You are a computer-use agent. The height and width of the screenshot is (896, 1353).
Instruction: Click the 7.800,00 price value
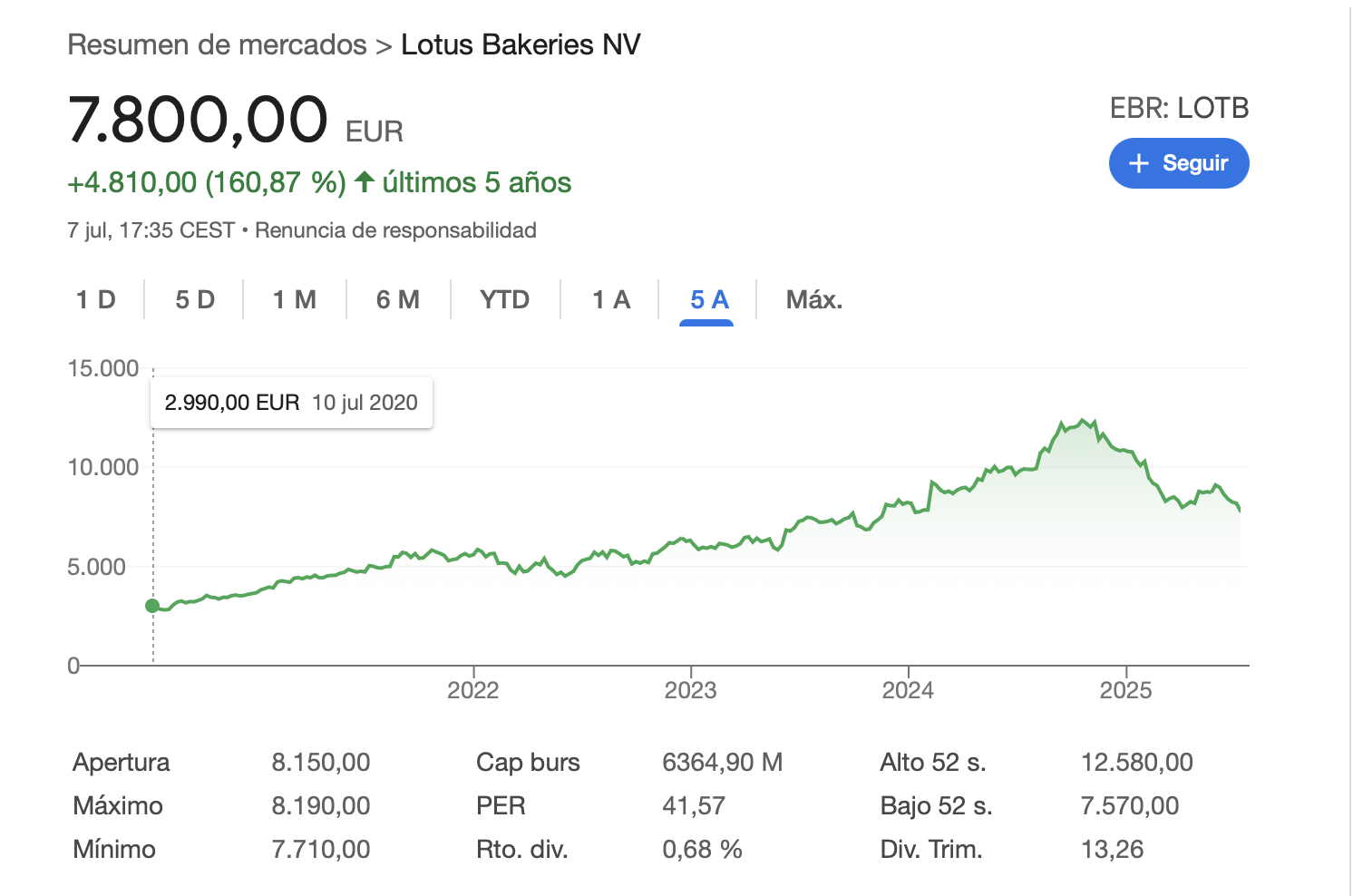pyautogui.click(x=198, y=120)
